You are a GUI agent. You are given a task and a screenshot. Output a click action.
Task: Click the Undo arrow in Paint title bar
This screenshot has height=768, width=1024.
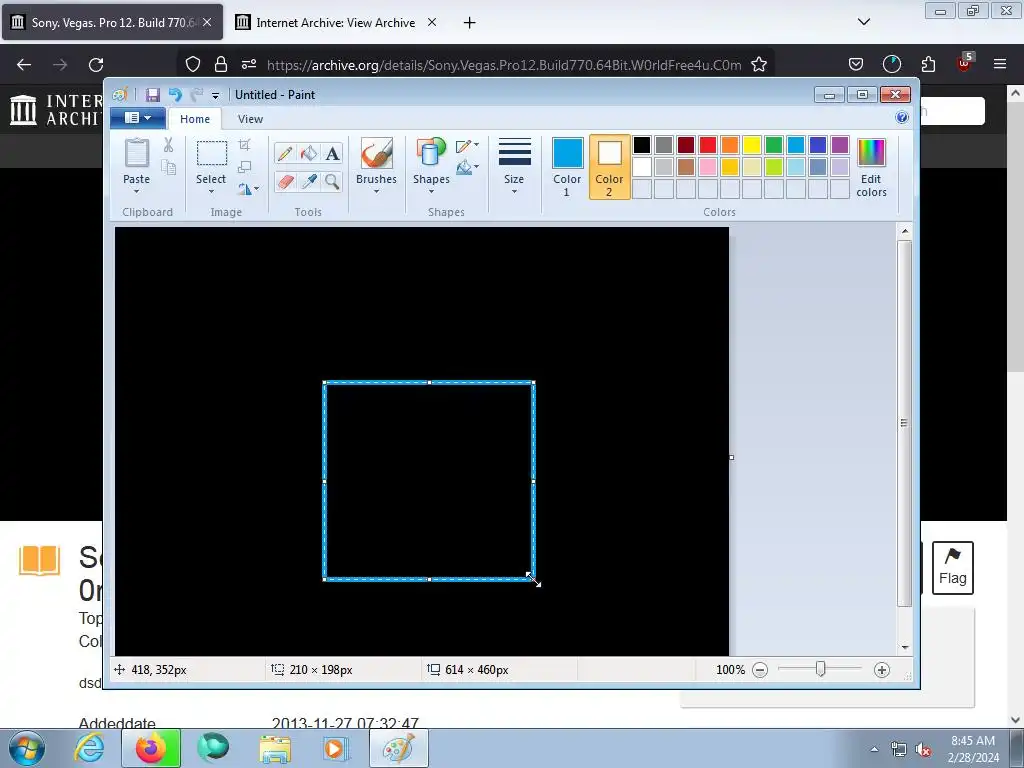pyautogui.click(x=175, y=95)
